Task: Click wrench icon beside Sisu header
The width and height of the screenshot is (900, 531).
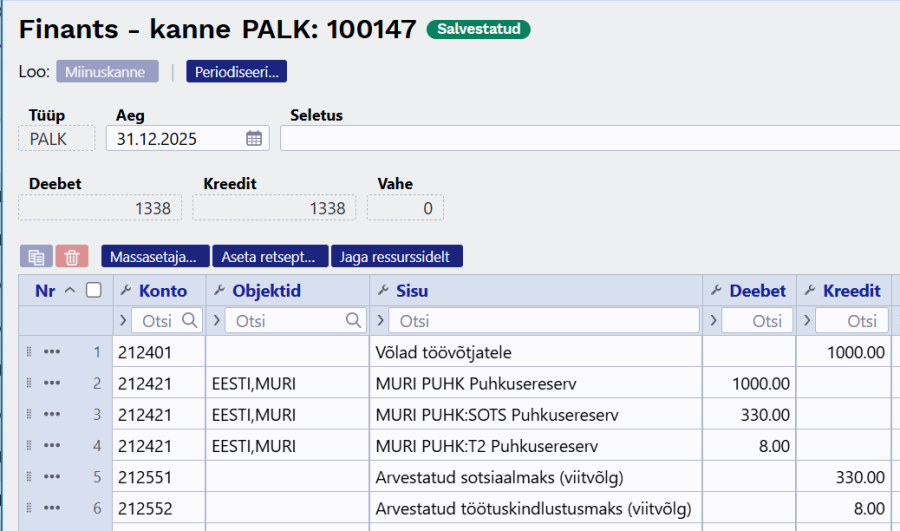Action: click(383, 291)
